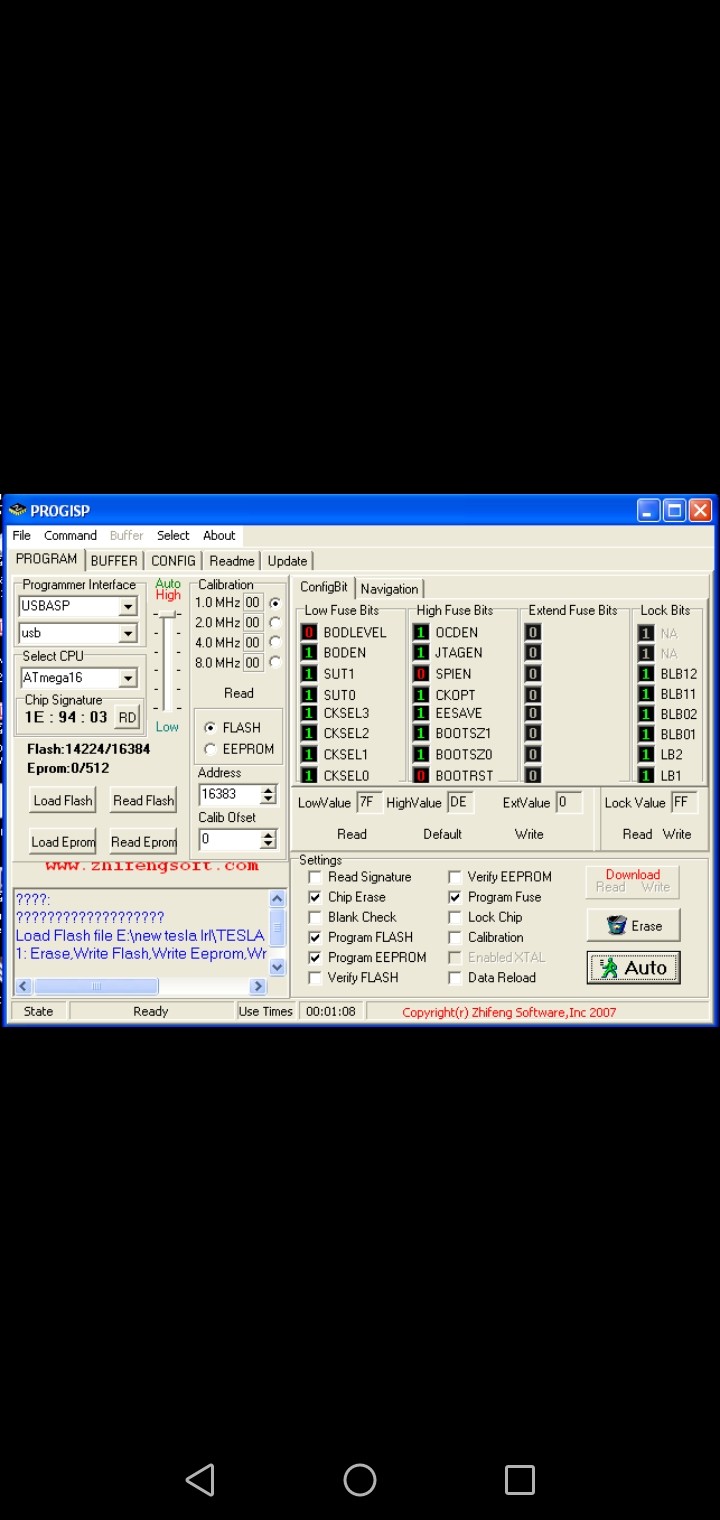Toggle the SUT0 fuse bit

(310, 695)
